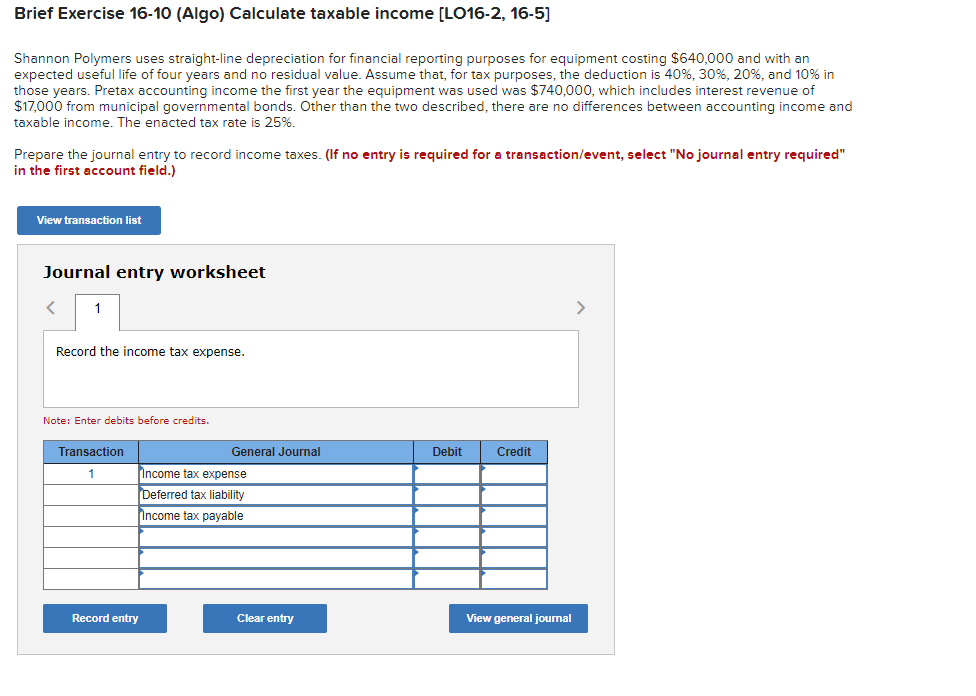This screenshot has height=696, width=976.
Task: Click debit field in the last blank row
Action: (446, 578)
